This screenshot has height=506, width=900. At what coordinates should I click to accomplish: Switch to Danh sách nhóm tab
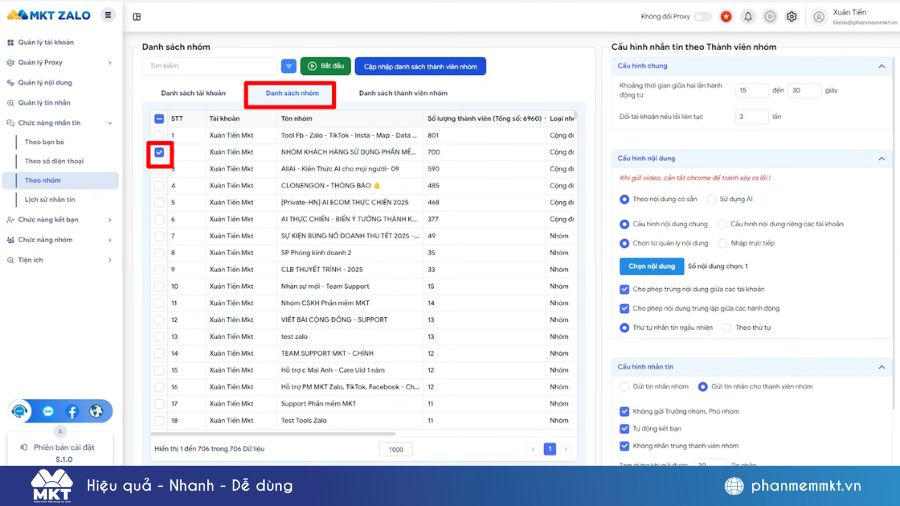292,93
